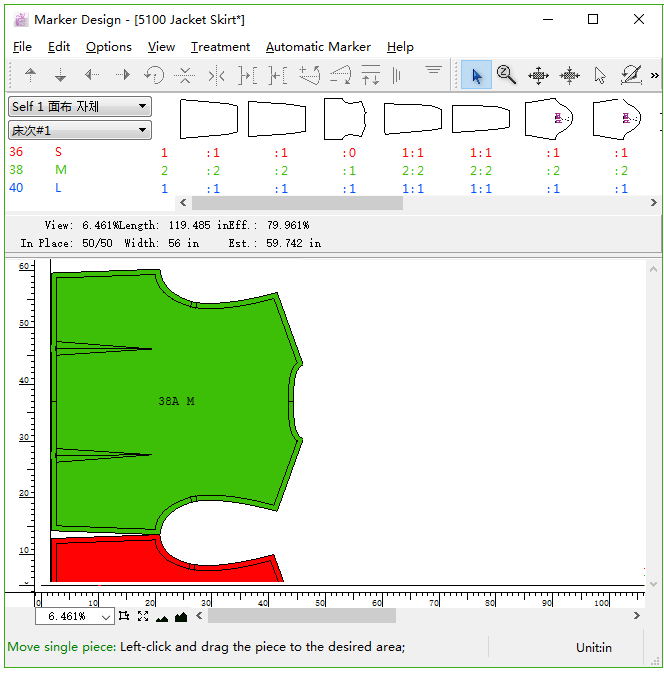This screenshot has height=677, width=664.
Task: Click the stacked horizontal lines icon
Action: pos(433,70)
